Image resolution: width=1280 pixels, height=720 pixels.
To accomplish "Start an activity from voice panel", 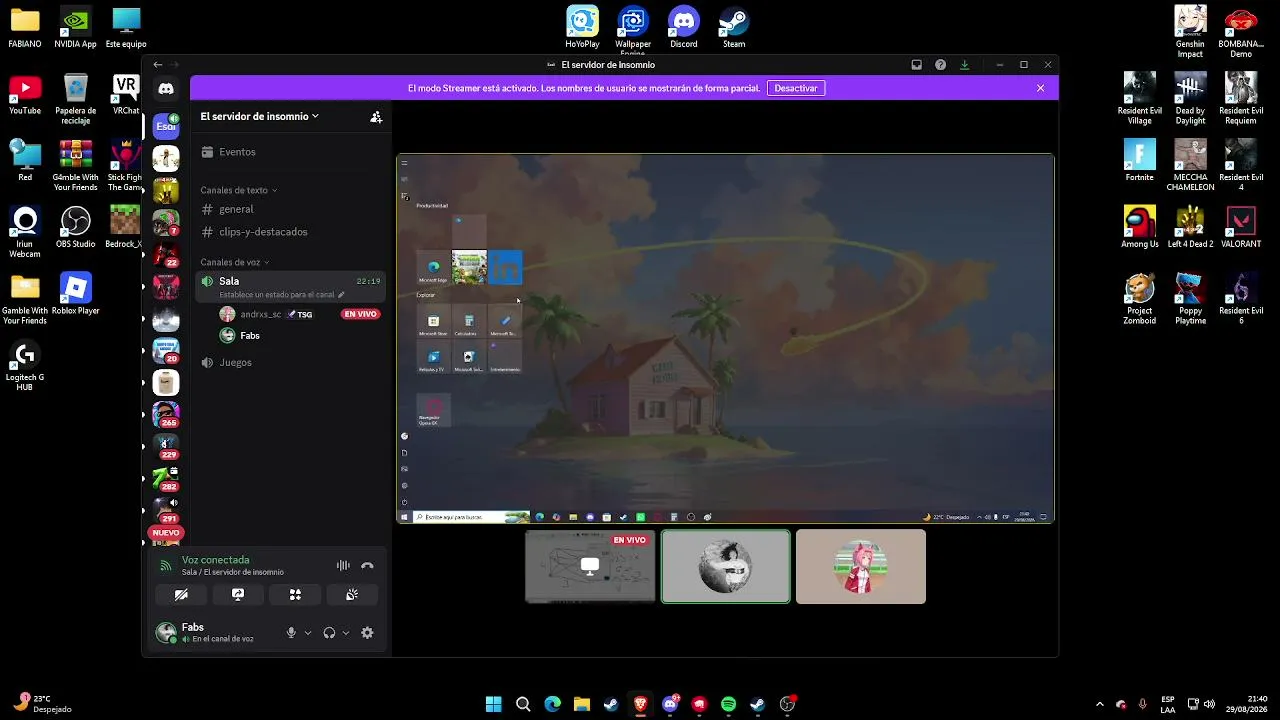I will pyautogui.click(x=295, y=594).
